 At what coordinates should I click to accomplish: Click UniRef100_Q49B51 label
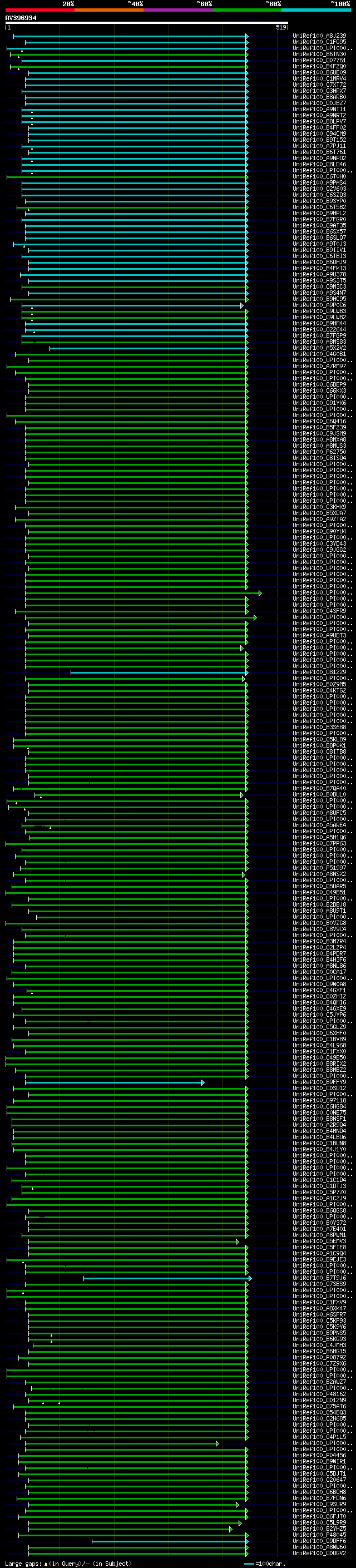point(319,893)
